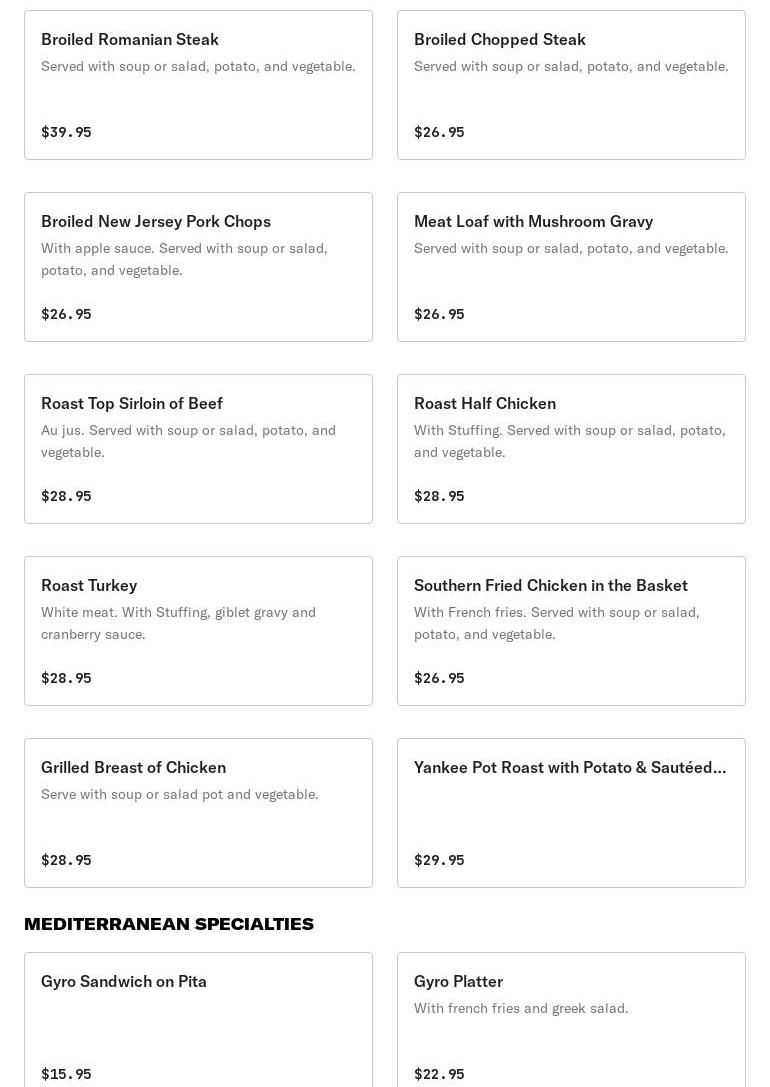This screenshot has width=770, height=1087.
Task: Click the Mediterranean Specialties section heading
Action: point(169,924)
